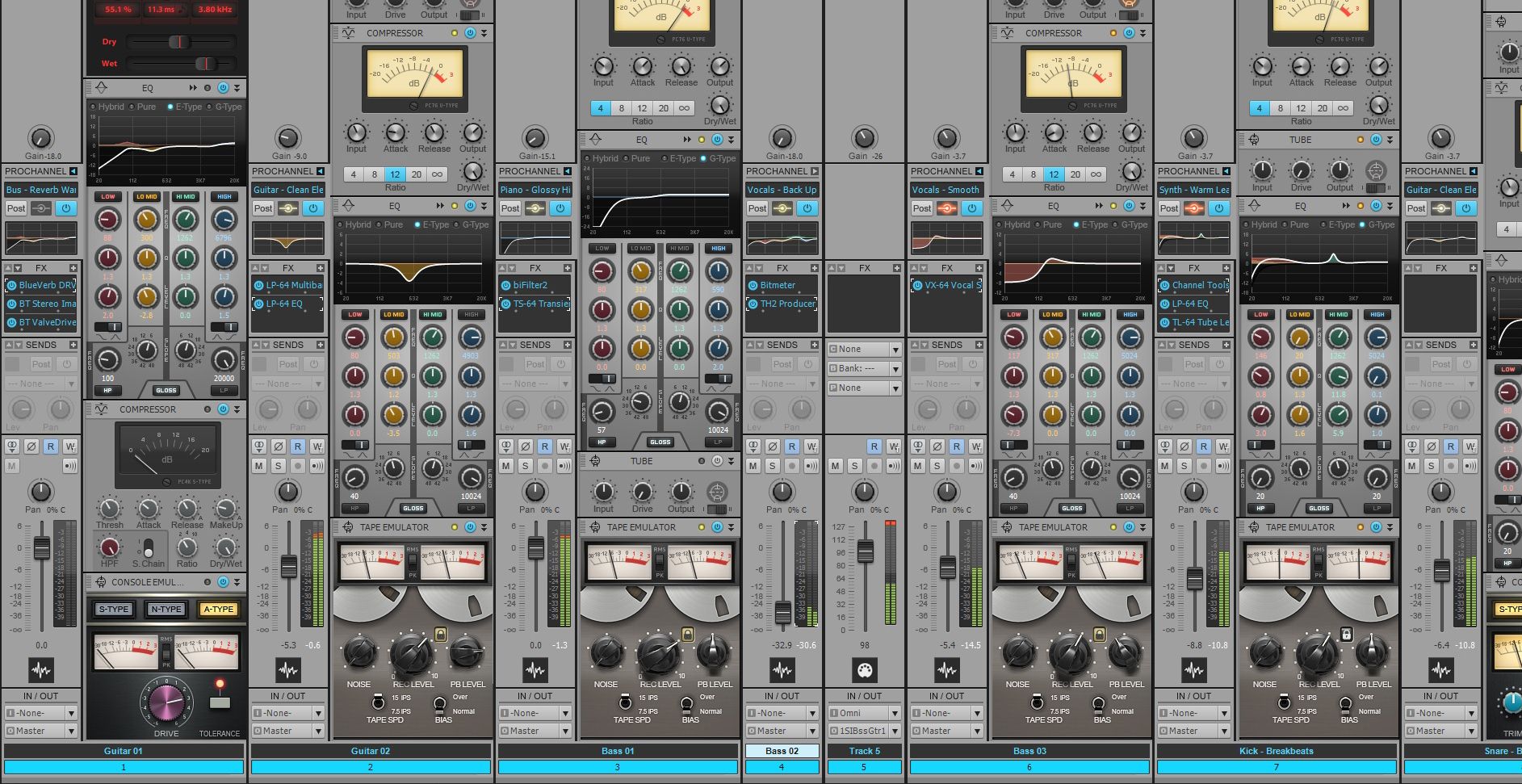The height and width of the screenshot is (784, 1522).
Task: Toggle the Bass 01 Tube module power
Action: point(717,461)
